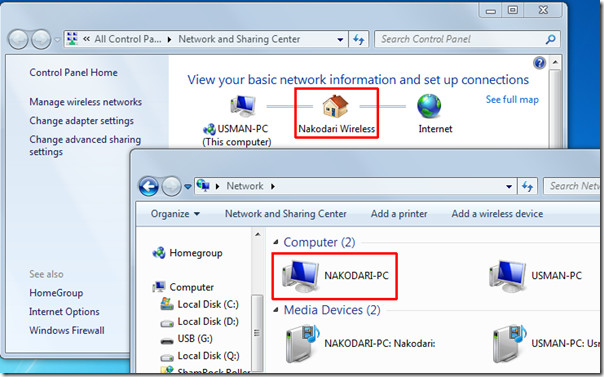Click the Network breadcrumb segment
This screenshot has width=604, height=377.
[245, 186]
